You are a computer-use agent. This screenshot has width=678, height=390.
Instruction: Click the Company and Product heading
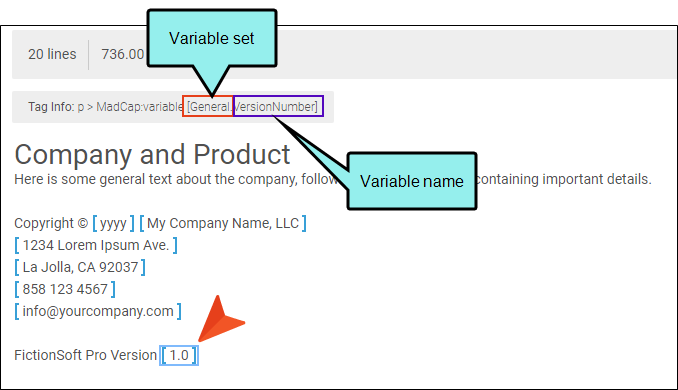tap(152, 154)
